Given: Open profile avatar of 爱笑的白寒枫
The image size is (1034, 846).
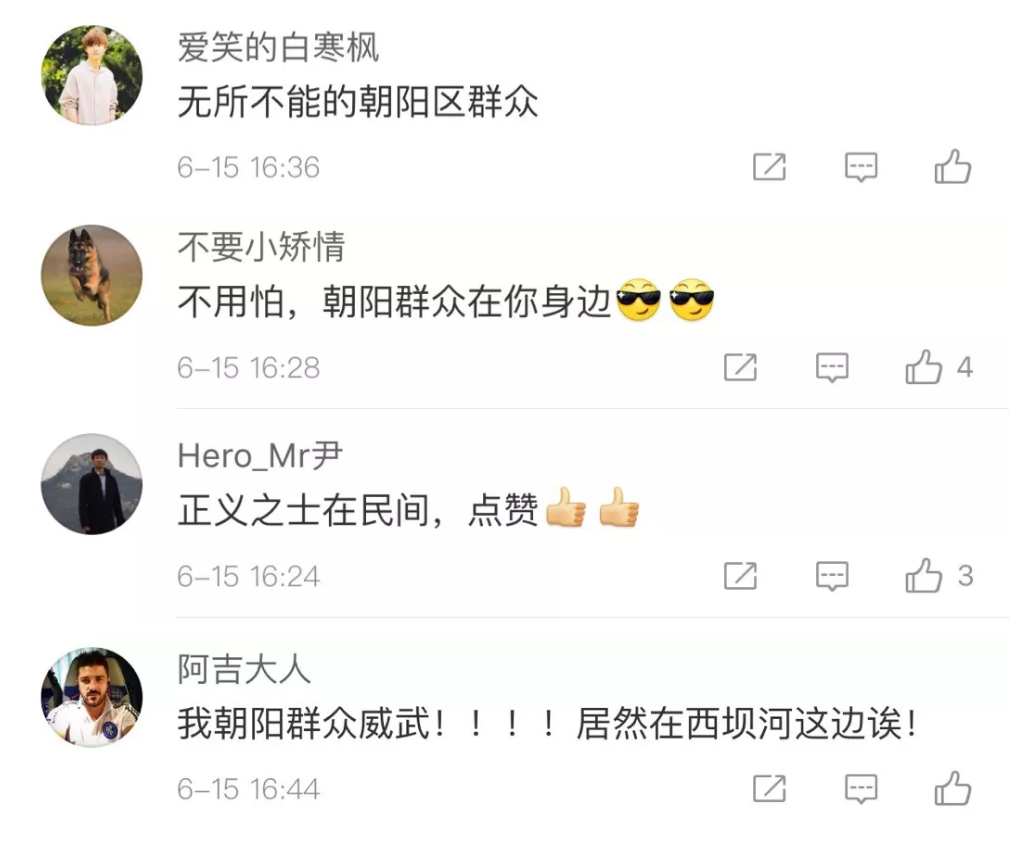Looking at the screenshot, I should [92, 75].
